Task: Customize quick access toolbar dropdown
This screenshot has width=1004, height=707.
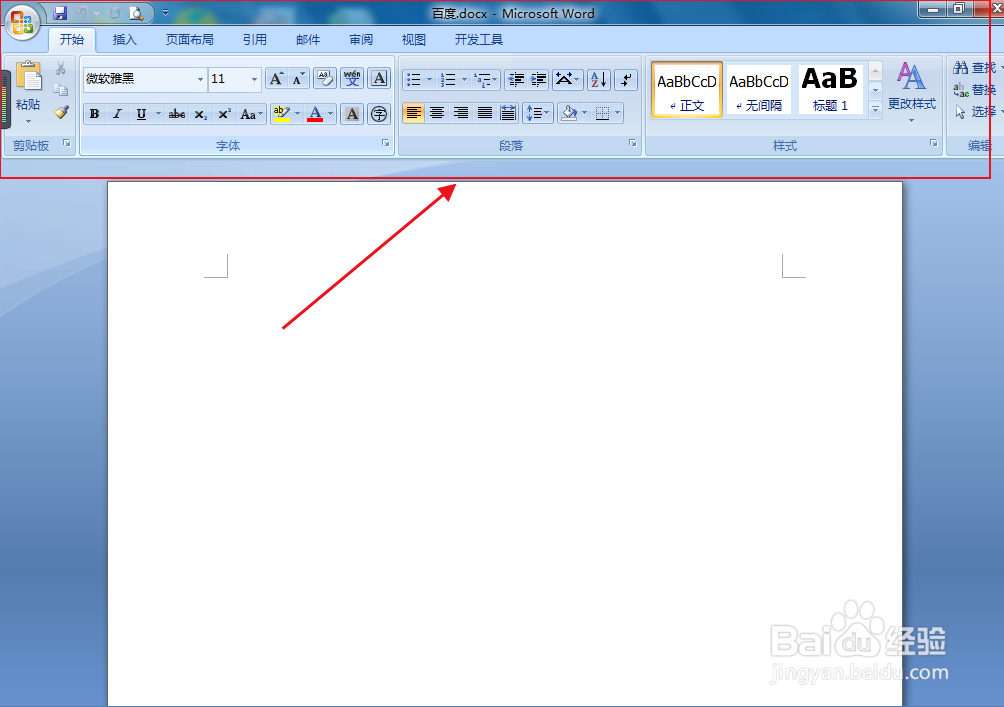Action: (x=165, y=13)
